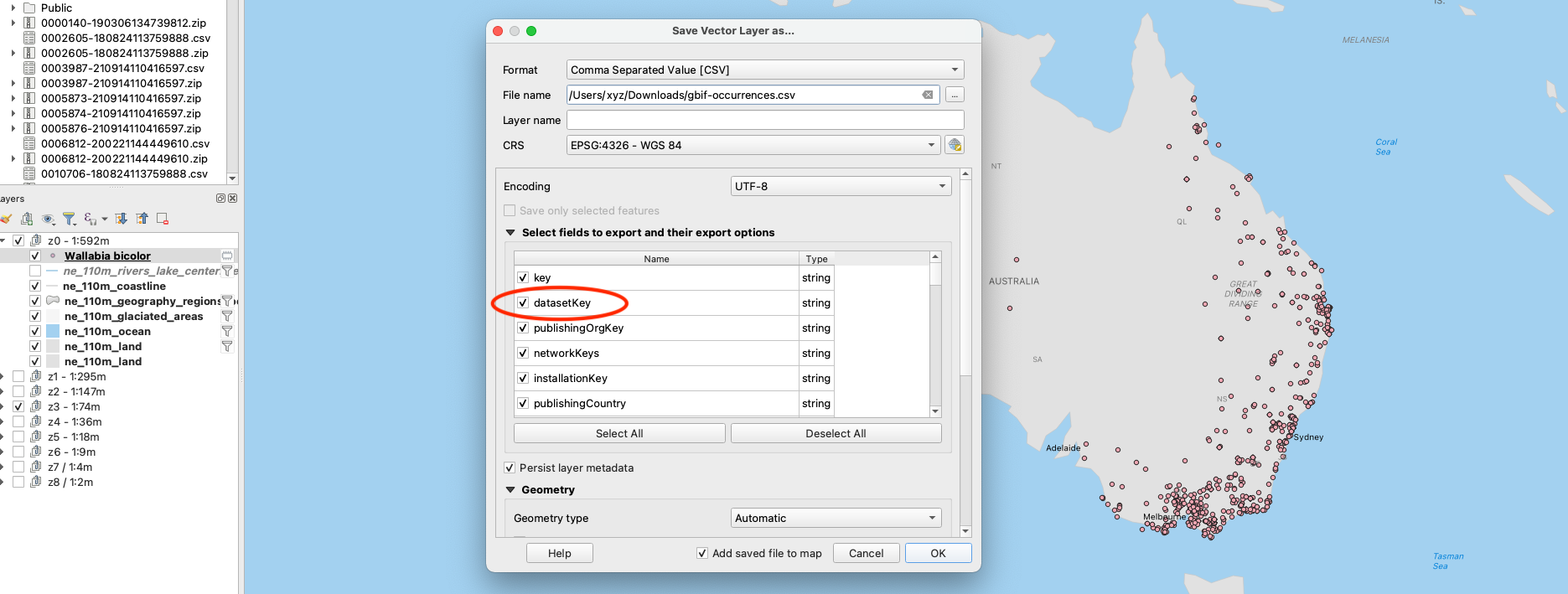Click the Select CRS globe icon
The height and width of the screenshot is (594, 1568).
(x=954, y=145)
